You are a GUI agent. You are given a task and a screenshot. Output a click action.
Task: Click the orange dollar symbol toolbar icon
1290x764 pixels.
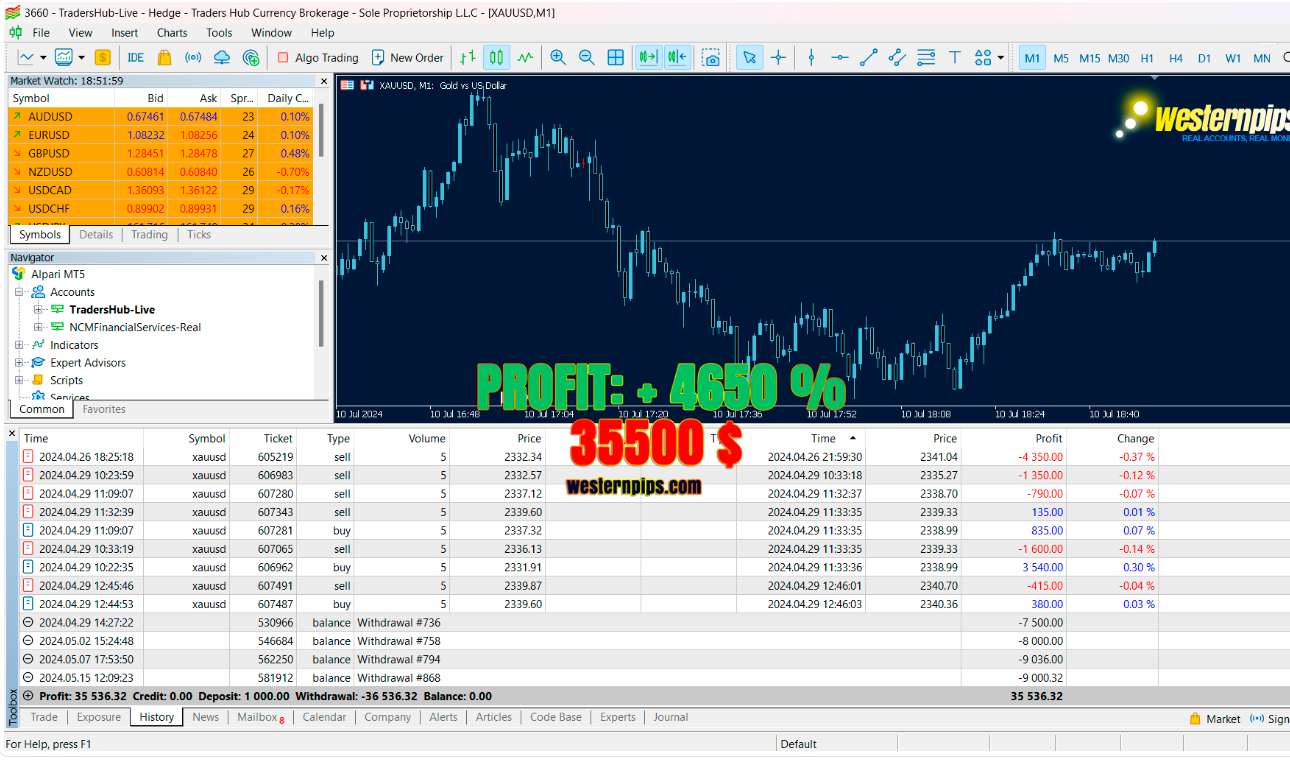pyautogui.click(x=102, y=58)
